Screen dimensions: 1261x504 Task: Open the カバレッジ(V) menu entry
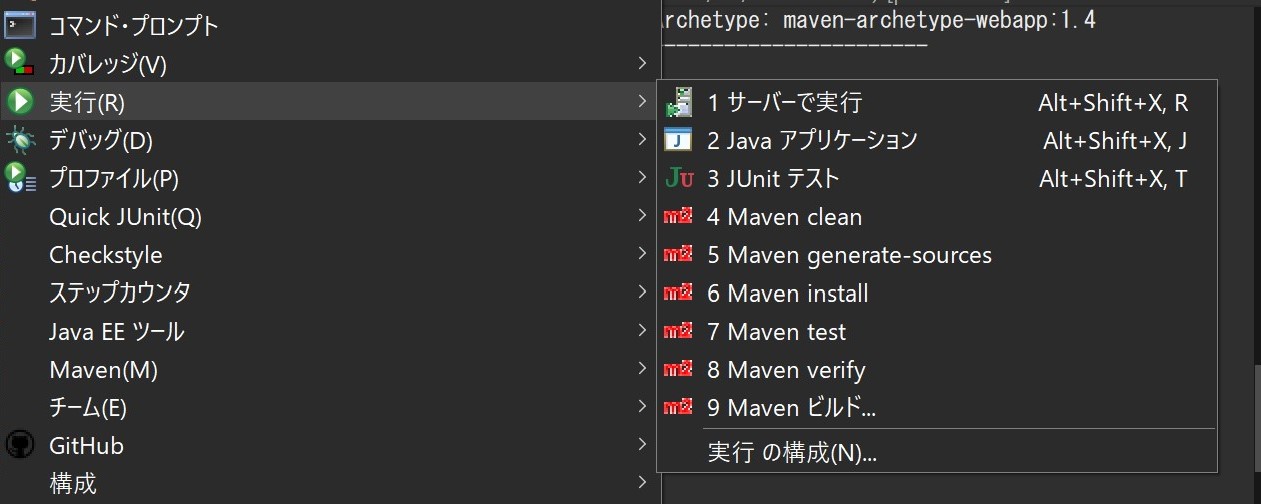[x=328, y=64]
